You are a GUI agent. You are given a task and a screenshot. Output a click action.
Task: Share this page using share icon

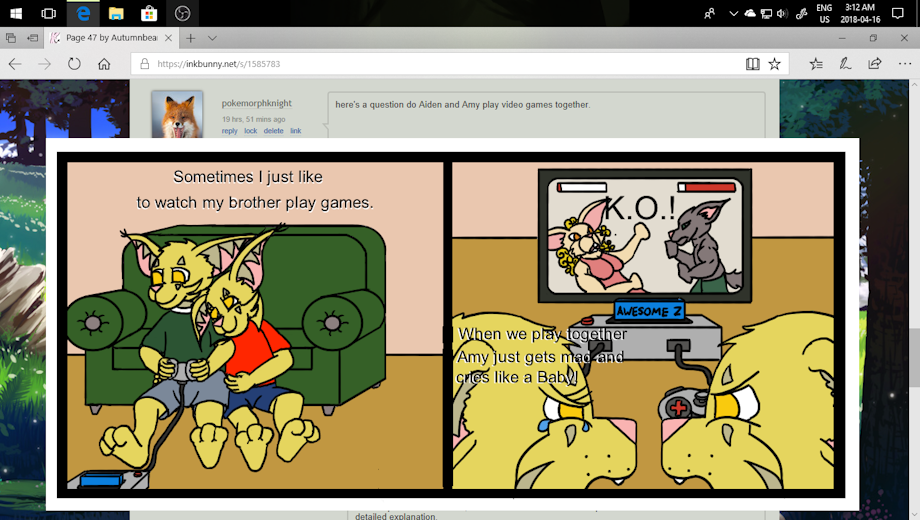pyautogui.click(x=875, y=64)
